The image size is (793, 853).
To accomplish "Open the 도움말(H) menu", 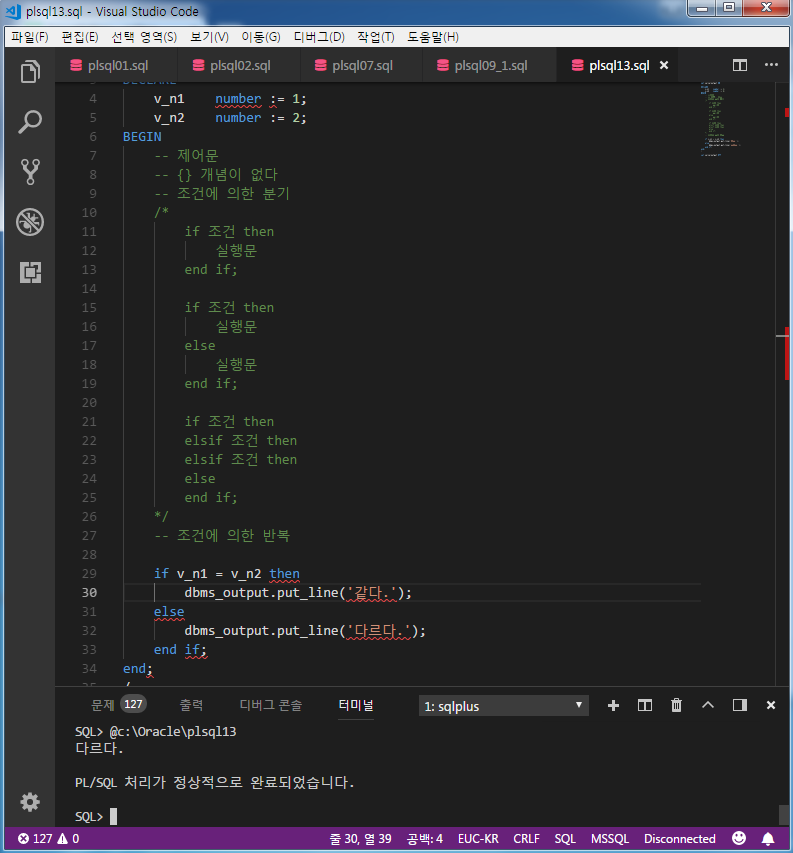I will point(433,37).
